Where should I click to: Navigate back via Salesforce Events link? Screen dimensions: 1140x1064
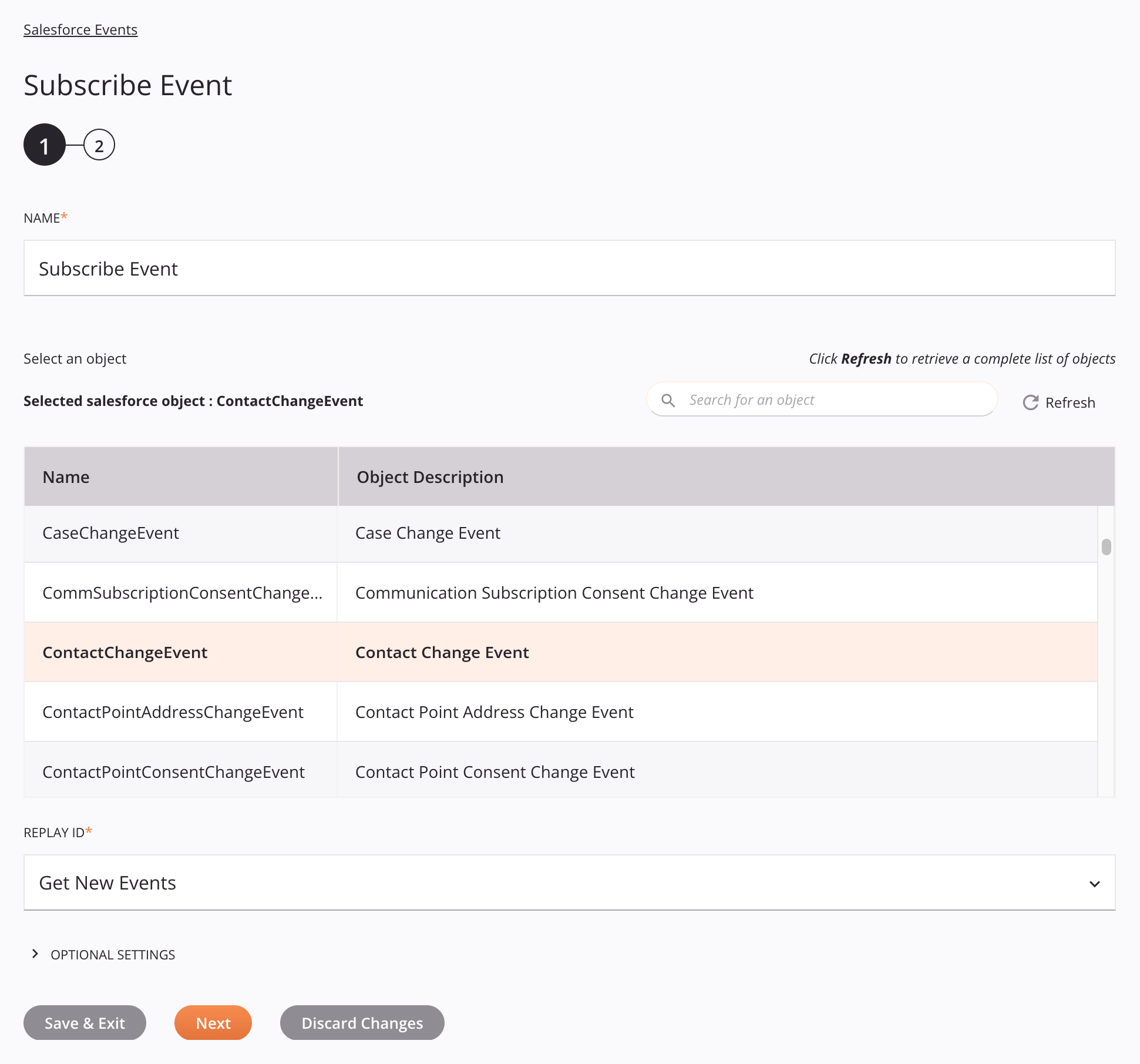click(x=80, y=29)
